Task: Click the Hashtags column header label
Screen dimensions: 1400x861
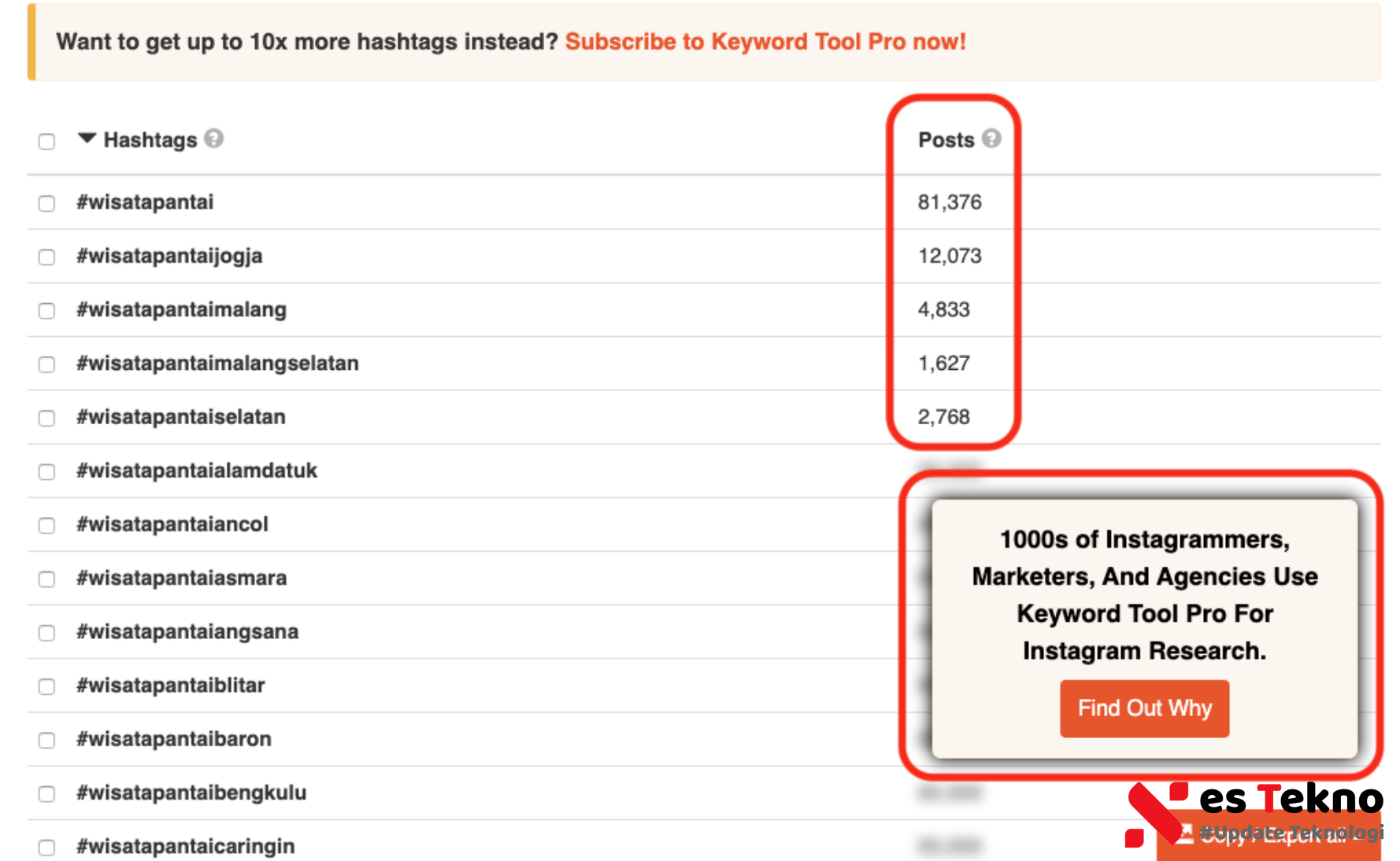Action: 150,140
